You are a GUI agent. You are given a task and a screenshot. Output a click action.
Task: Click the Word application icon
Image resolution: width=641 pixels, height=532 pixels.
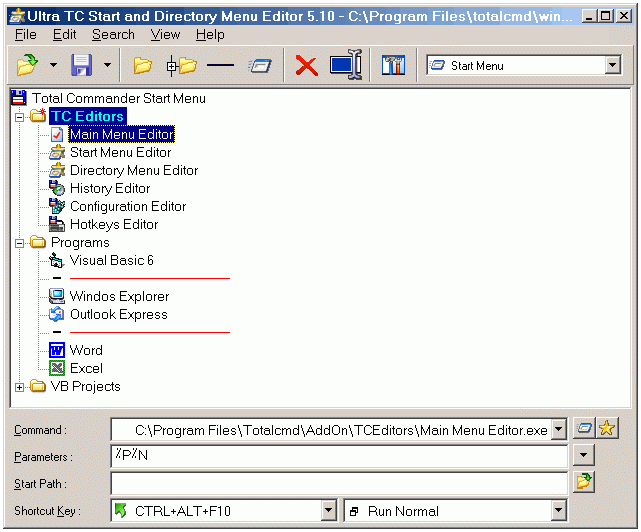(57, 350)
